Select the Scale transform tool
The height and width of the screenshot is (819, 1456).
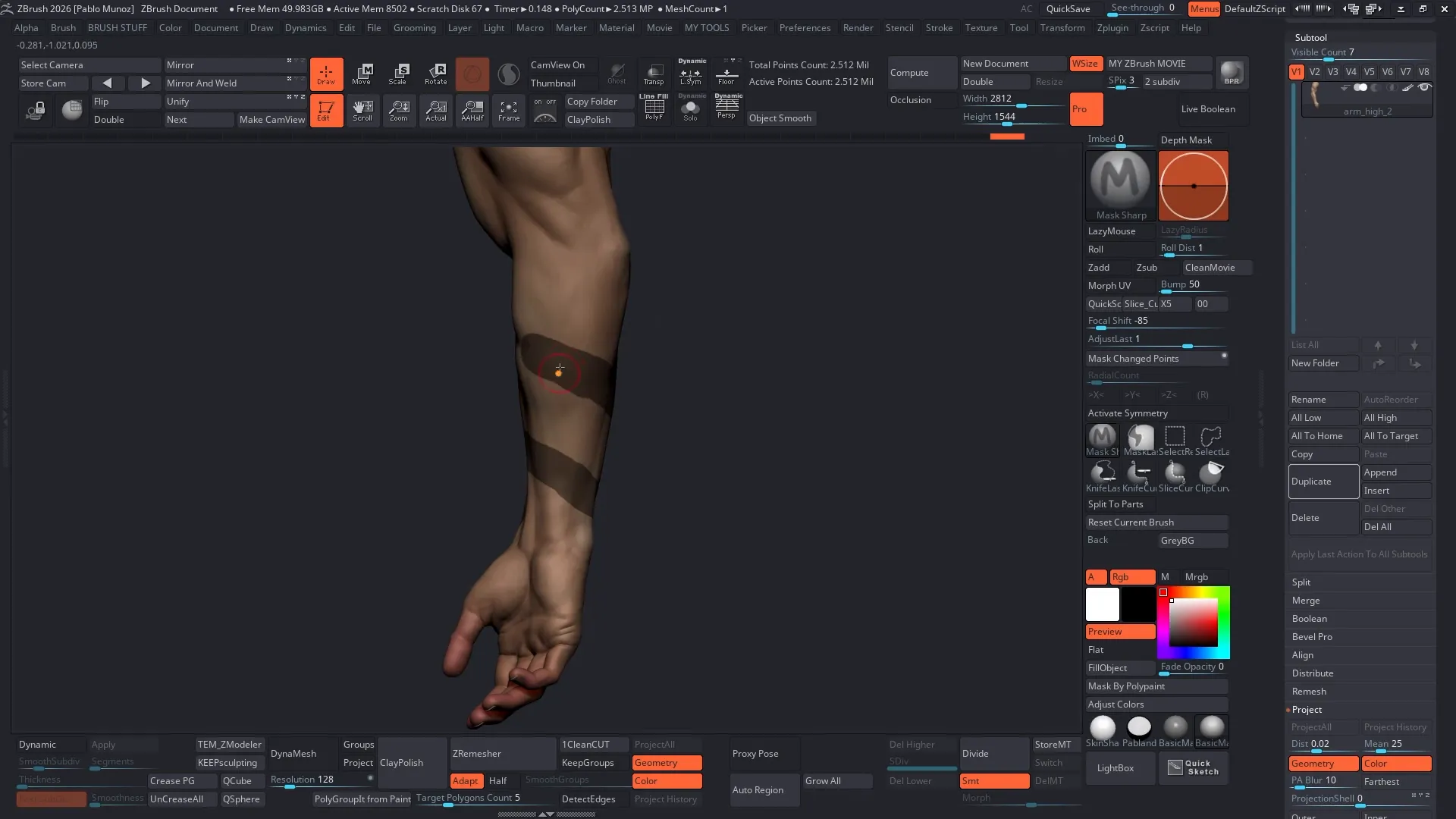tap(398, 74)
